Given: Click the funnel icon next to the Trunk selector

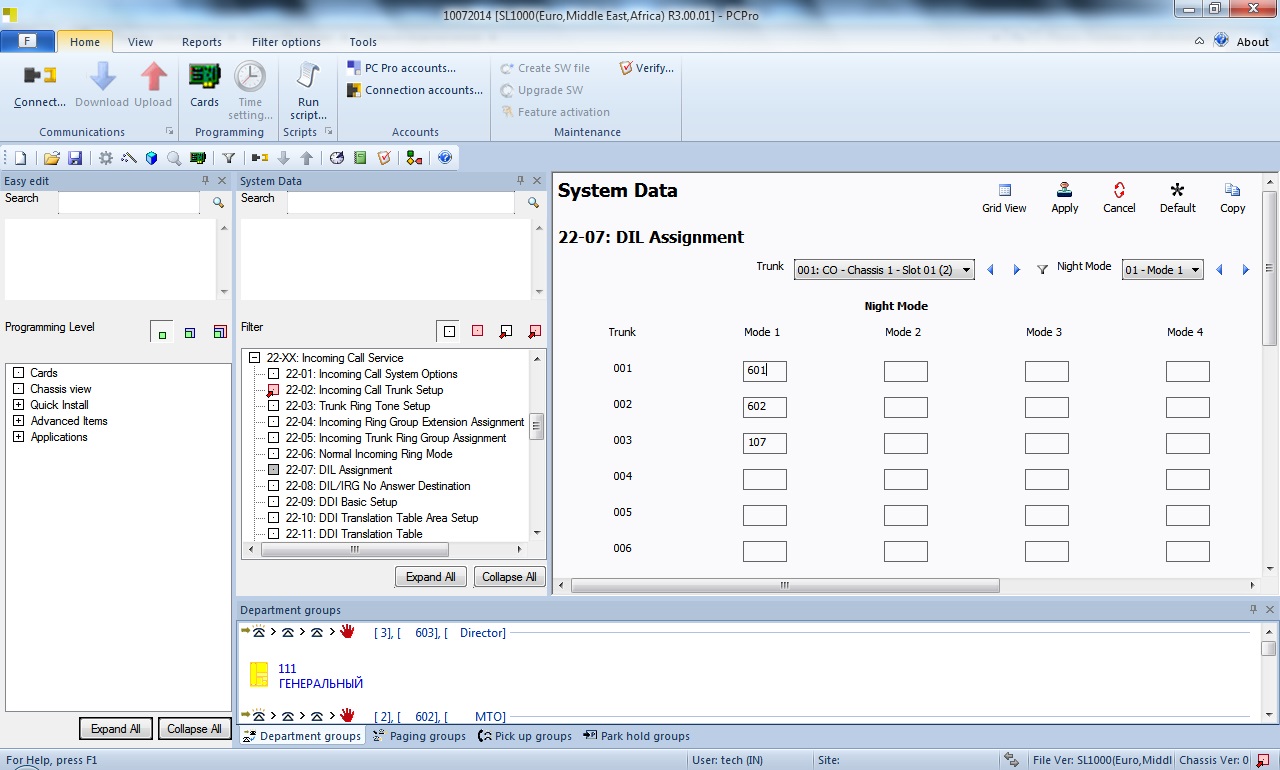Looking at the screenshot, I should pos(1042,270).
